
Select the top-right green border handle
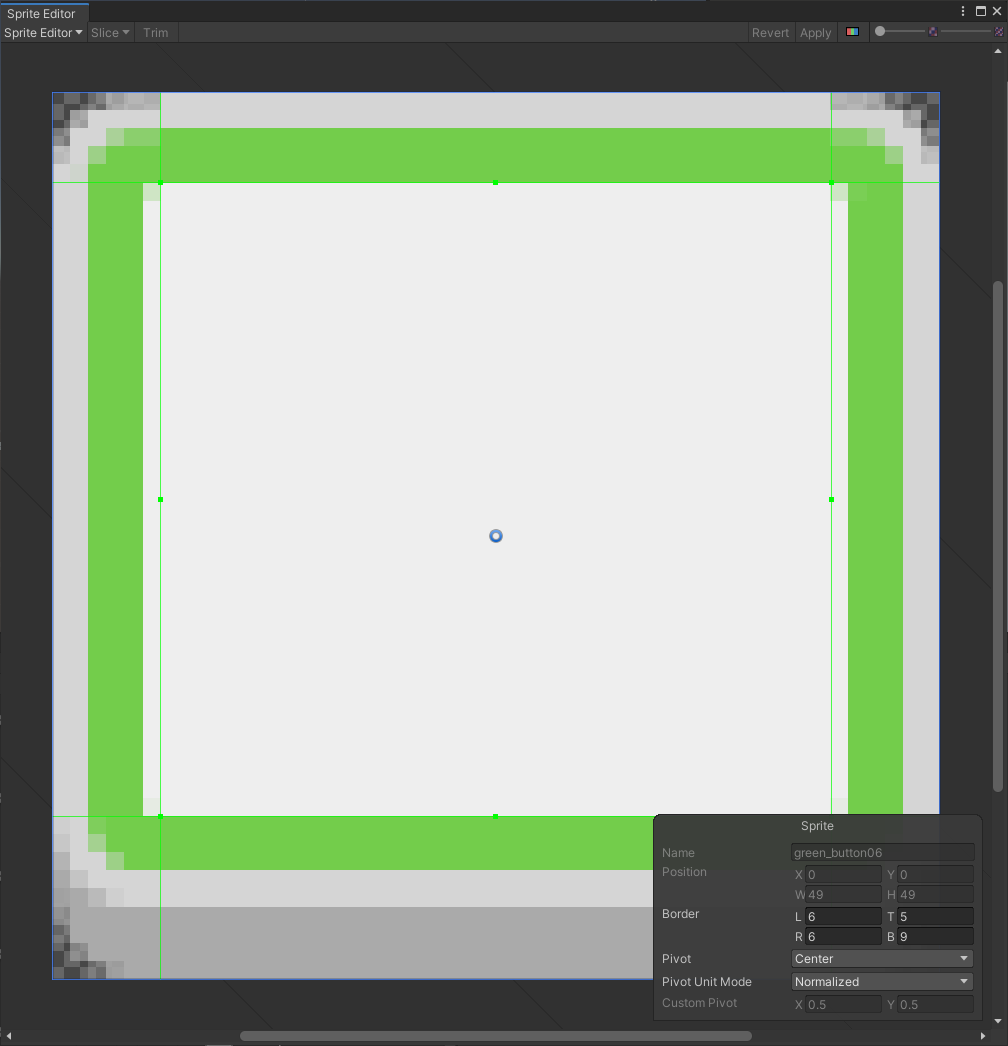click(x=831, y=182)
